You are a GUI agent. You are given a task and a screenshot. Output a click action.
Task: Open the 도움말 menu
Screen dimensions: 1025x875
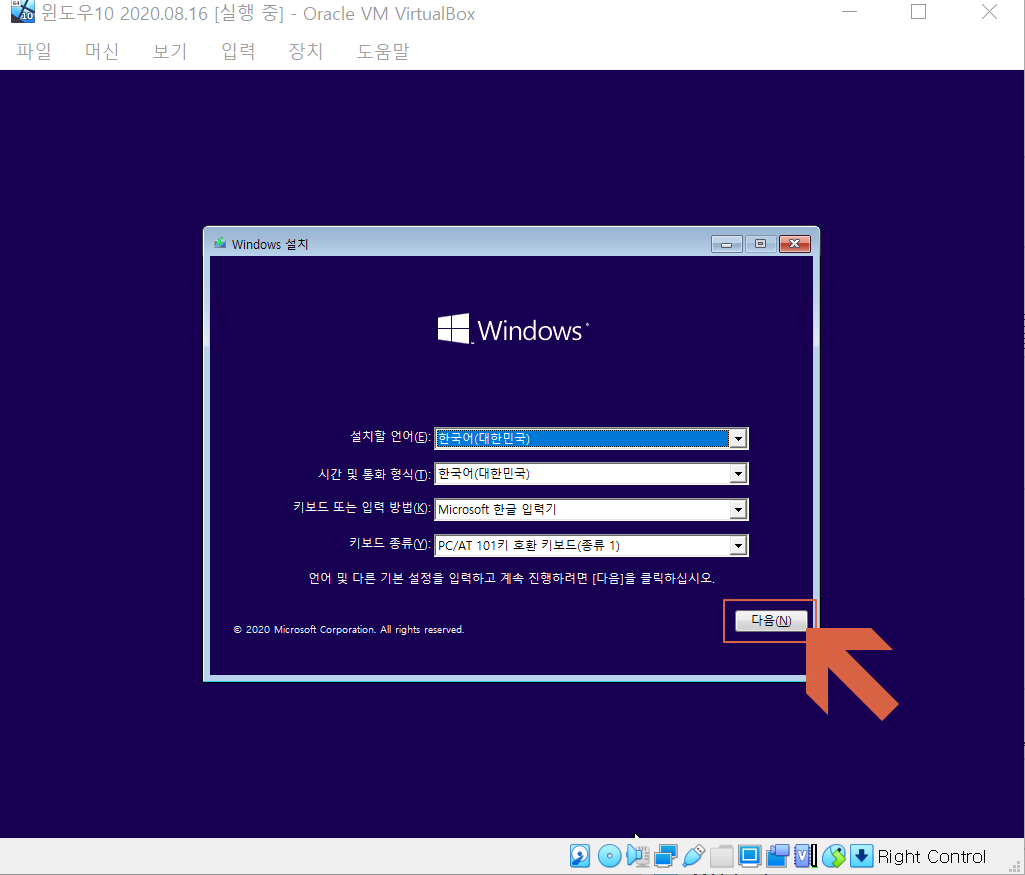(382, 51)
